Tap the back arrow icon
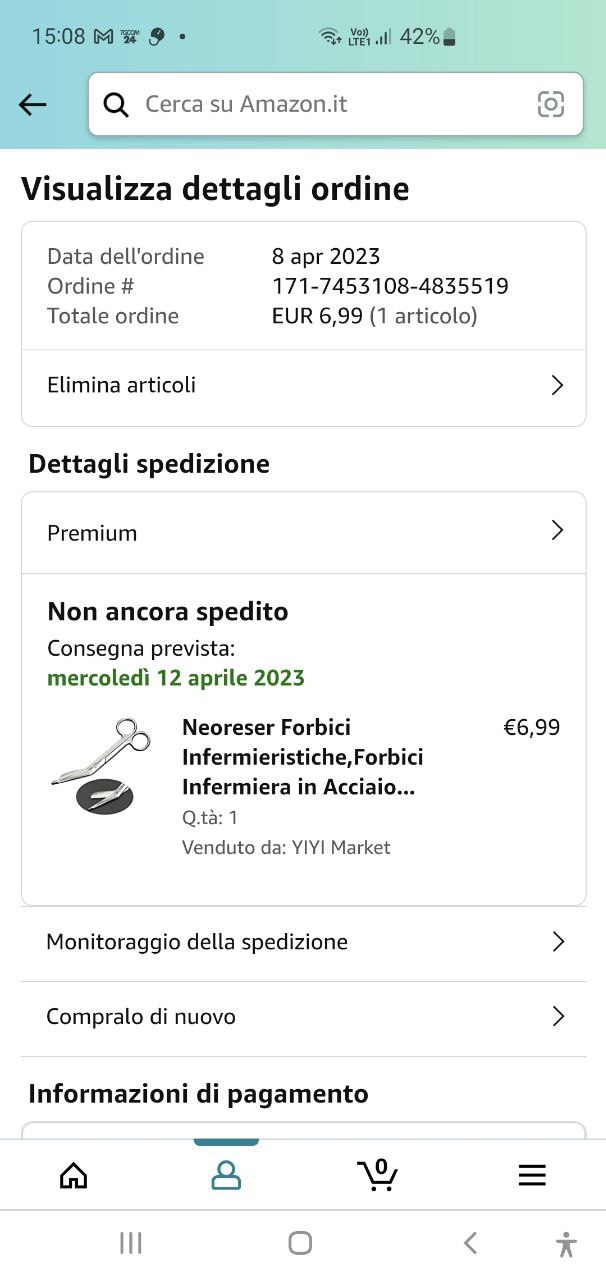 (x=33, y=104)
